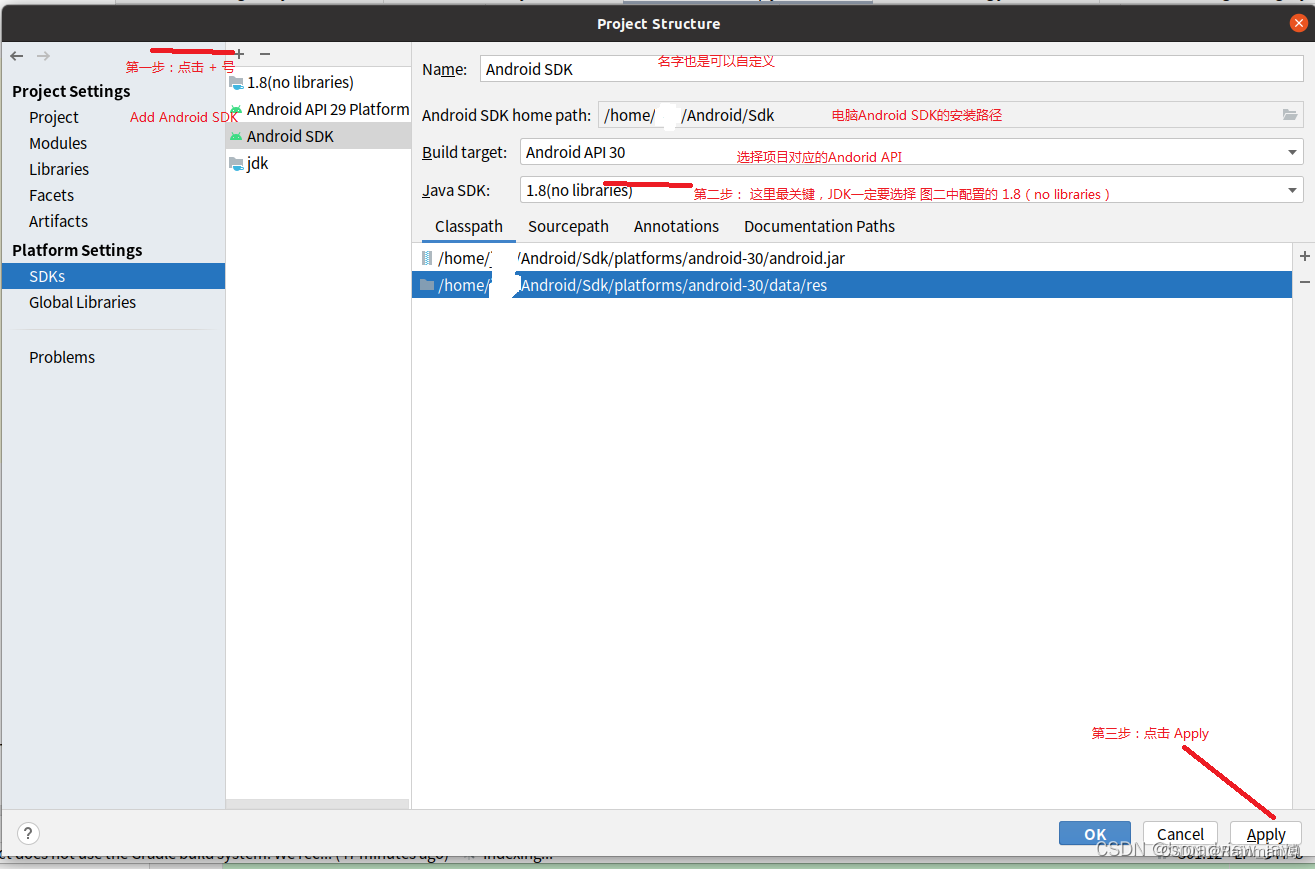Switch to the Annotations tab
Screen dimensions: 1315x869
[x=676, y=226]
